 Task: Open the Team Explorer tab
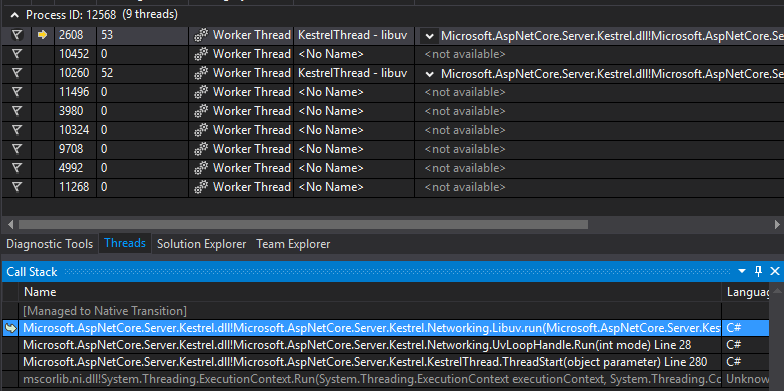[293, 244]
